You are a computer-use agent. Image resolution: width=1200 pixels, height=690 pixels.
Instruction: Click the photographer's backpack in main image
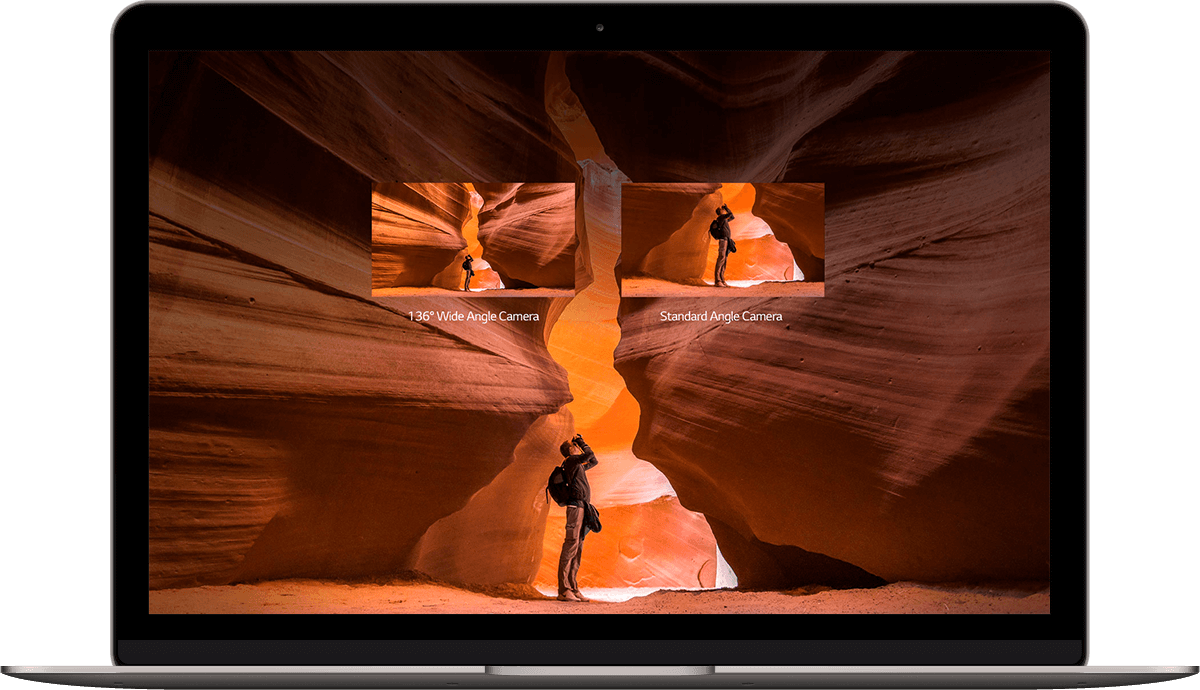coord(558,486)
